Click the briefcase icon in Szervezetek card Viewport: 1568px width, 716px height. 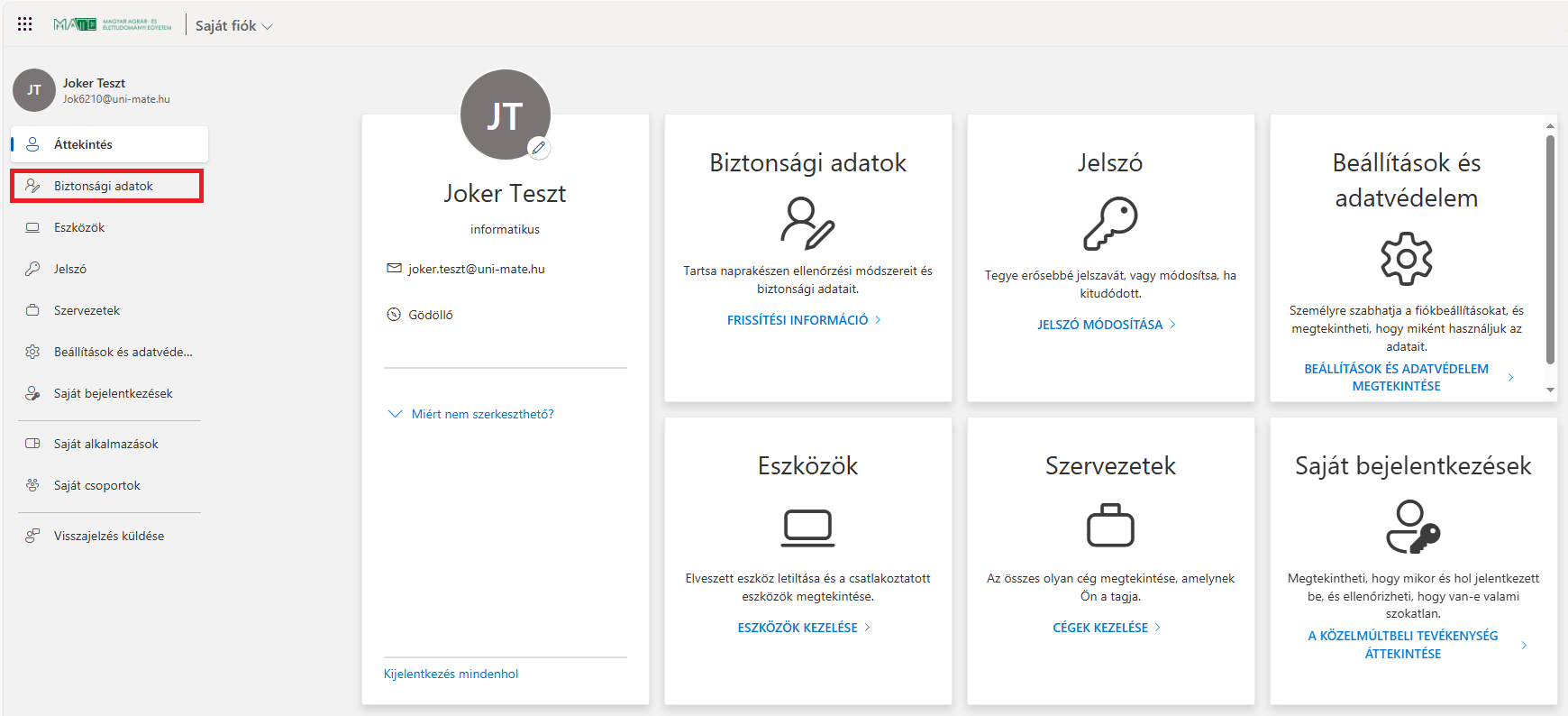(x=1110, y=526)
